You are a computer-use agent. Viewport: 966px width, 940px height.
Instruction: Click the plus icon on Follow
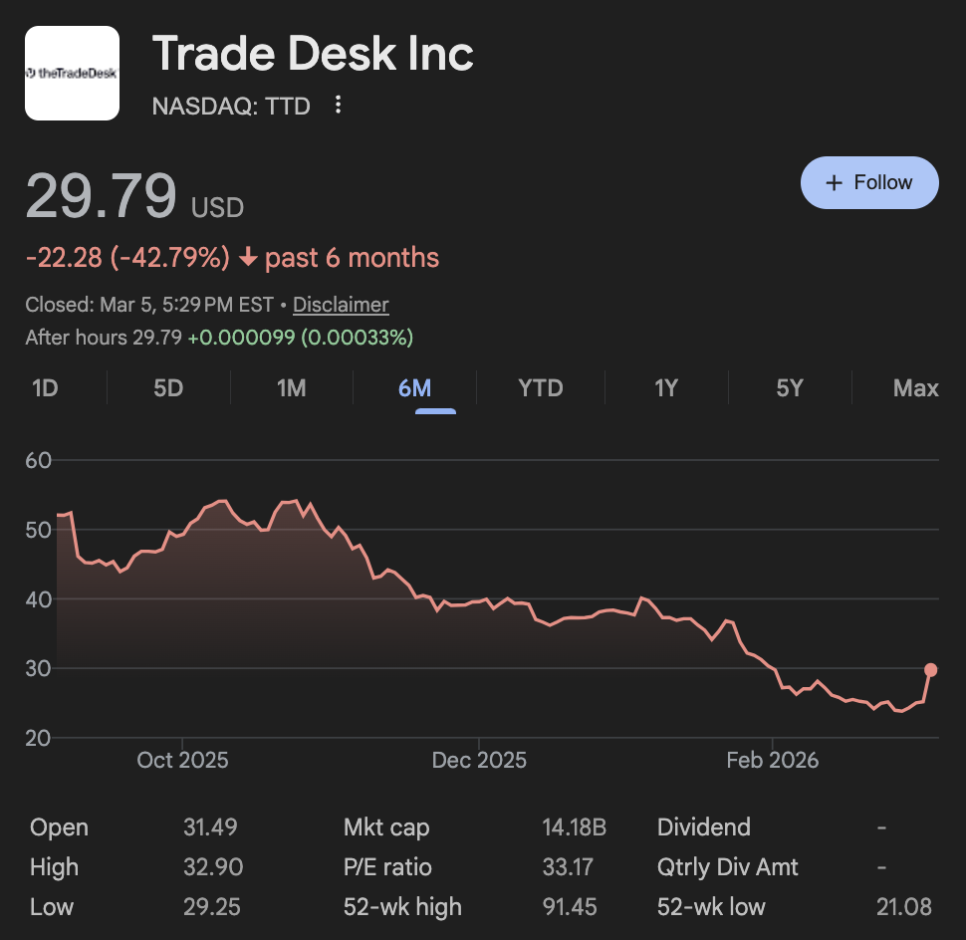tap(833, 183)
